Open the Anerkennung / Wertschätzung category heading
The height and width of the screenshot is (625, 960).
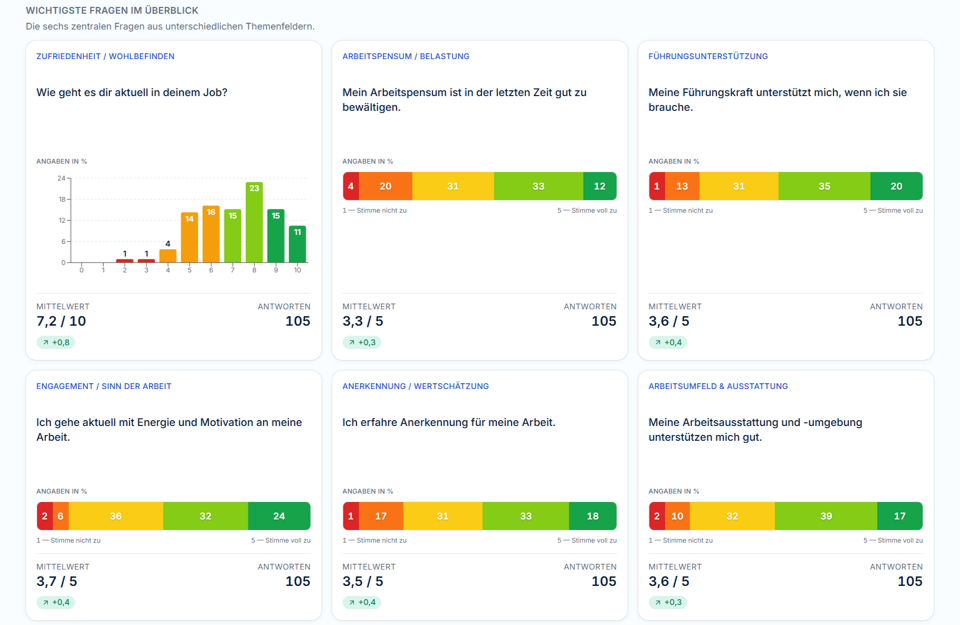(416, 386)
